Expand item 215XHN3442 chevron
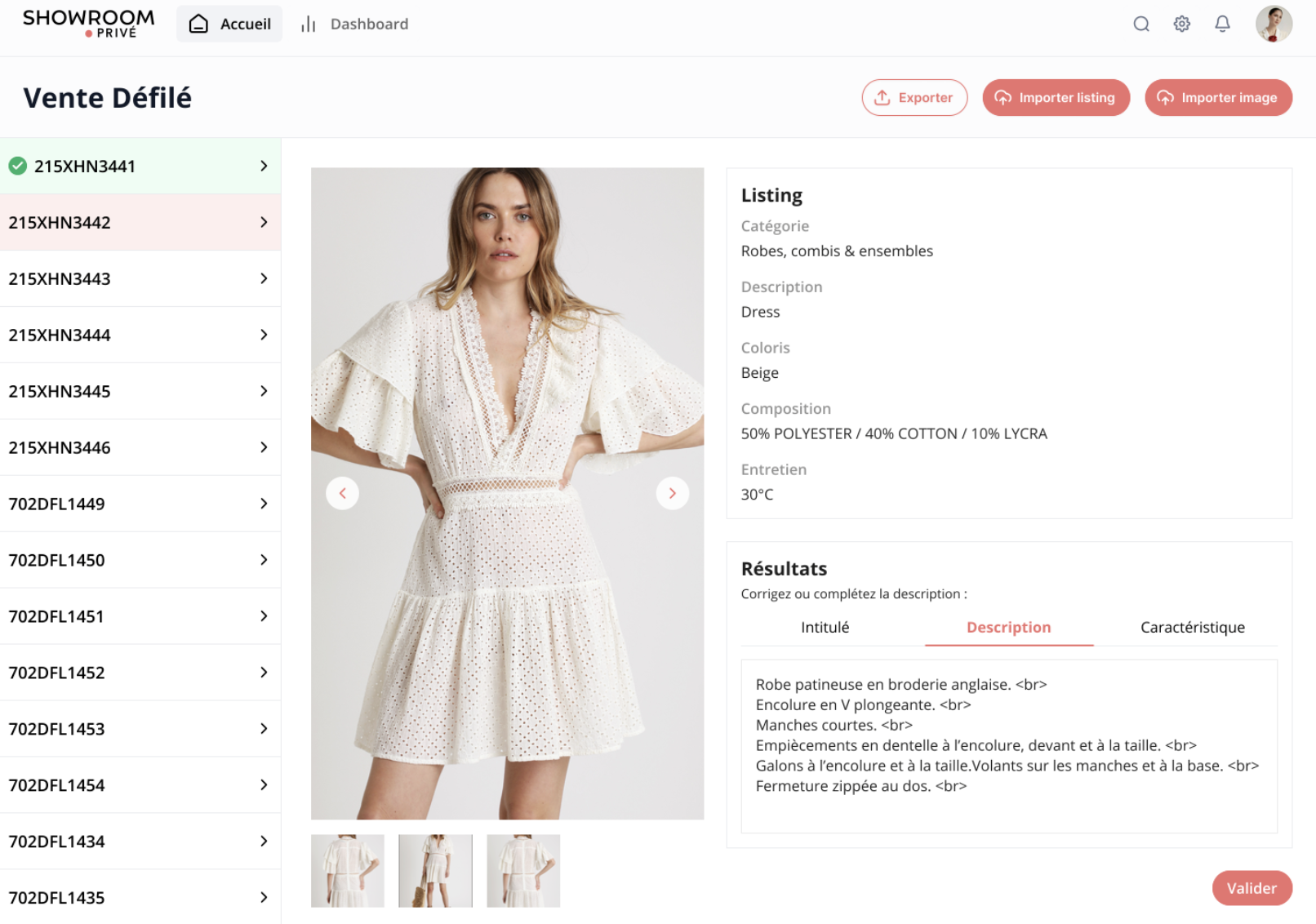Viewport: 1316px width, 924px height. pos(264,222)
